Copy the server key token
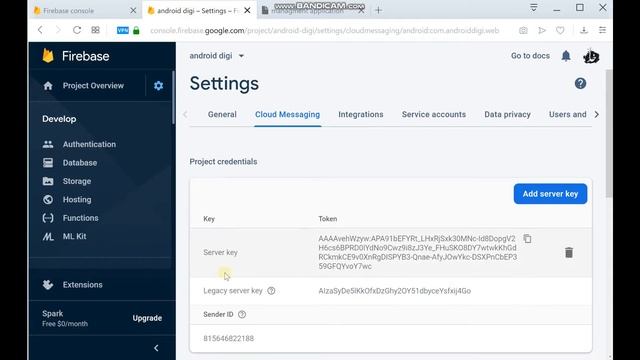Screen dimensions: 640x360 pos(527,238)
